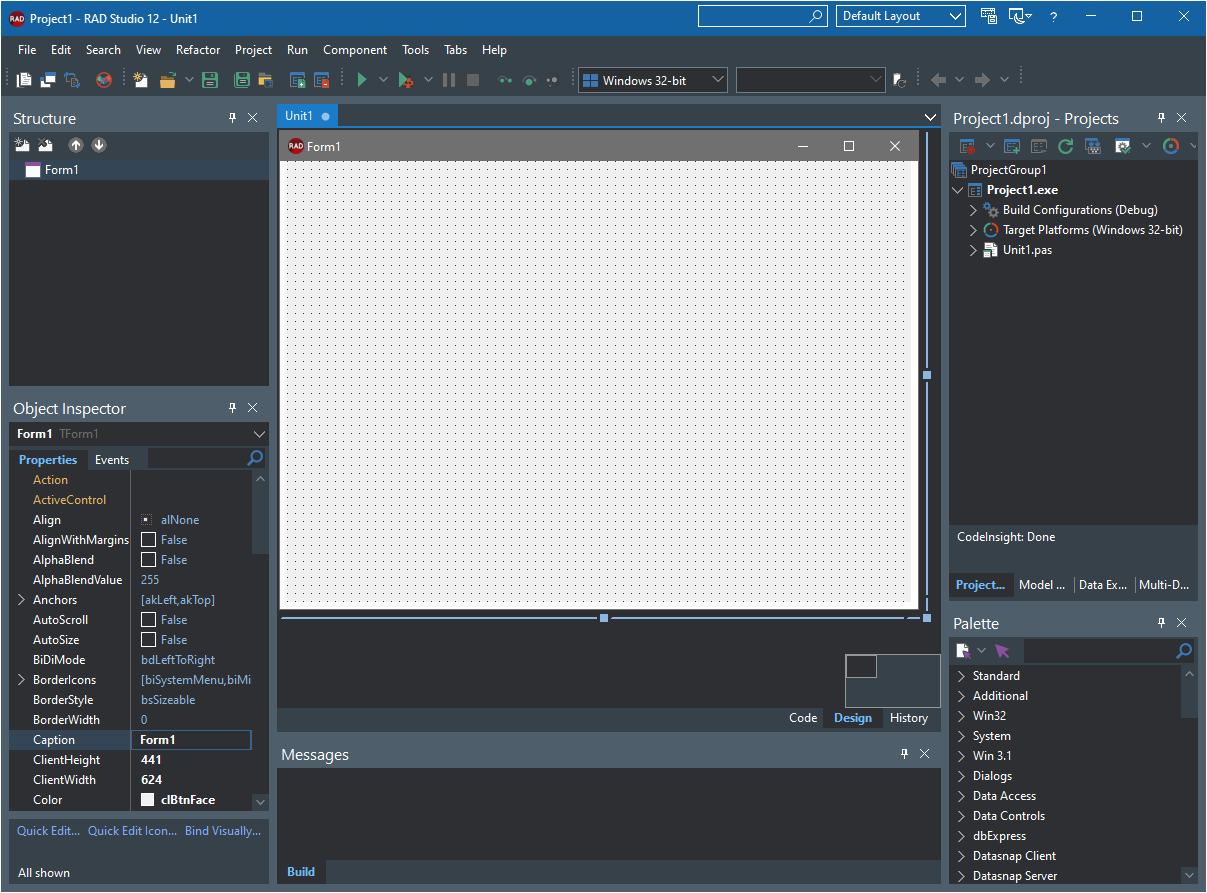Toggle the AutoSize checkbox

[149, 640]
